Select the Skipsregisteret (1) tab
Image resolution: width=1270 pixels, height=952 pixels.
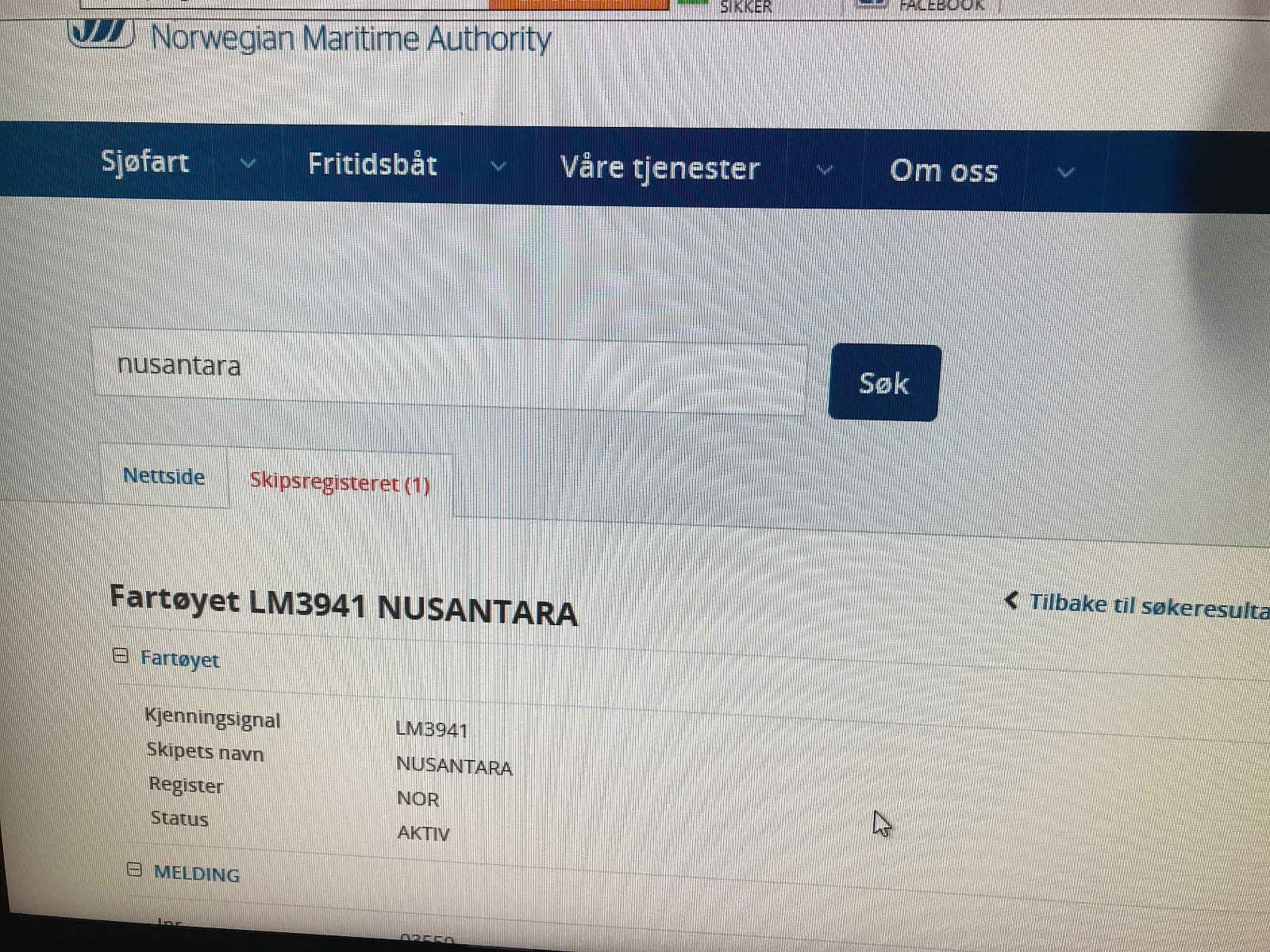pyautogui.click(x=340, y=482)
